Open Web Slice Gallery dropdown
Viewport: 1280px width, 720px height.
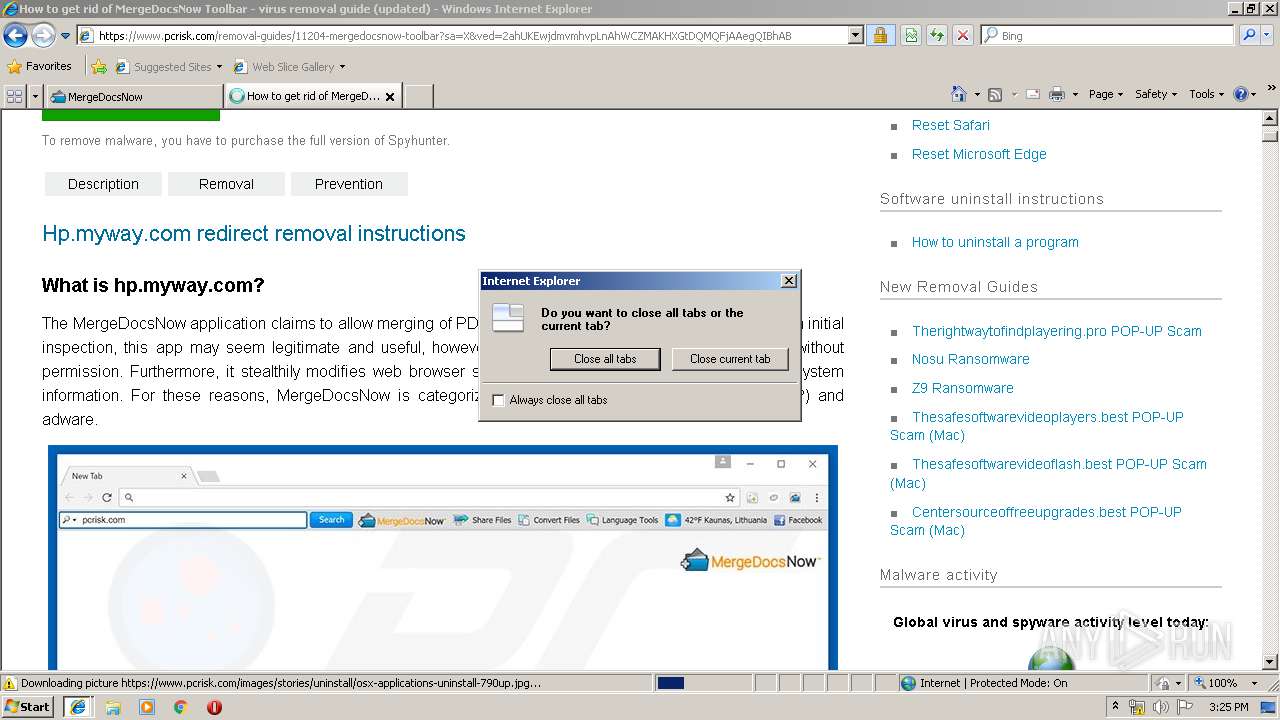(x=289, y=67)
